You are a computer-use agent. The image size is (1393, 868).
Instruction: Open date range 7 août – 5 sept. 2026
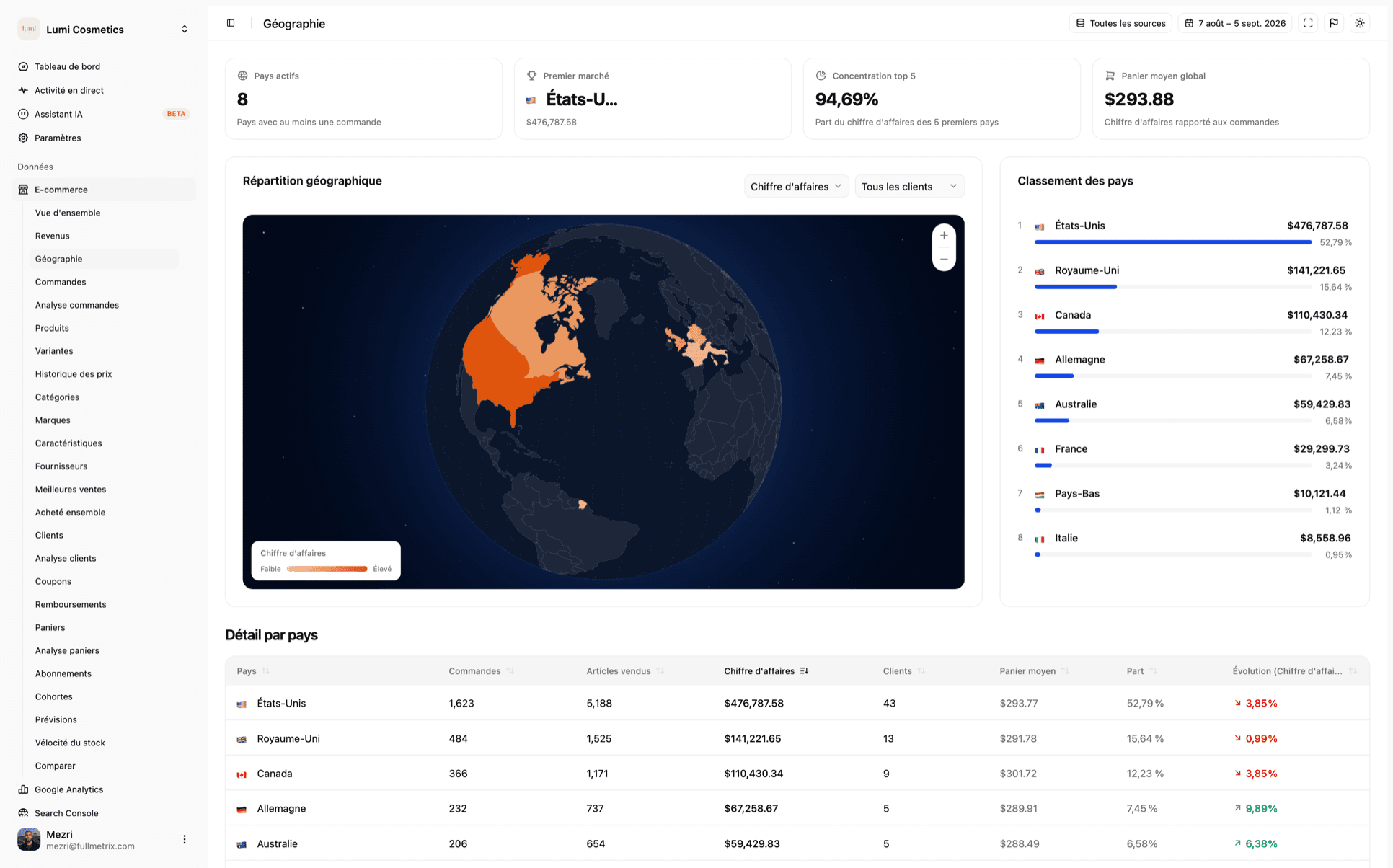tap(1234, 23)
